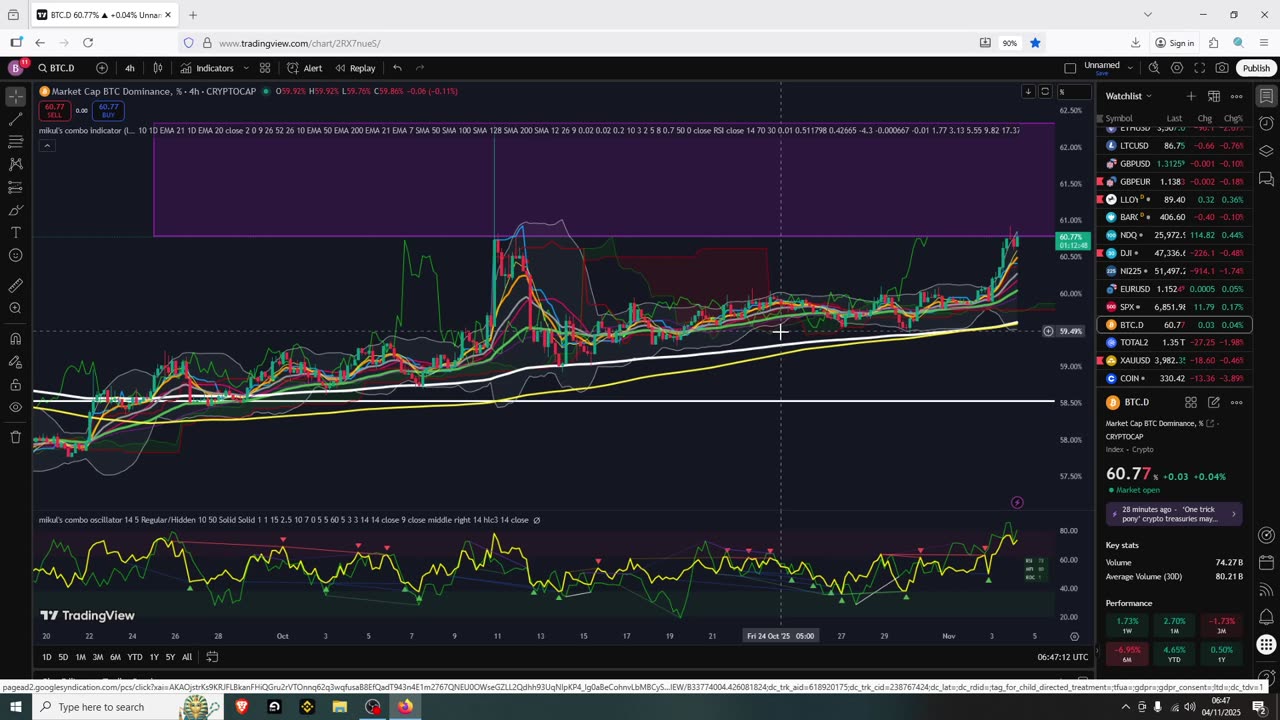Select the crosshair cursor tool
The height and width of the screenshot is (720, 1280).
16,97
